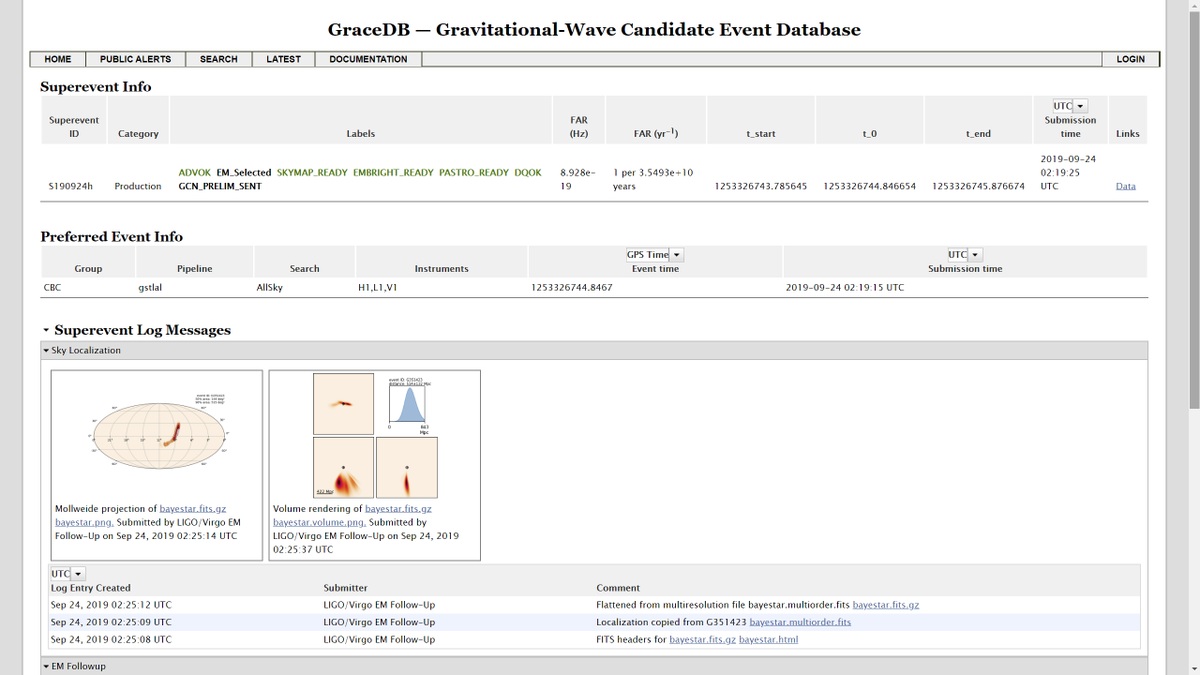
Task: Select the event time 1253326744.8467
Action: click(x=571, y=287)
